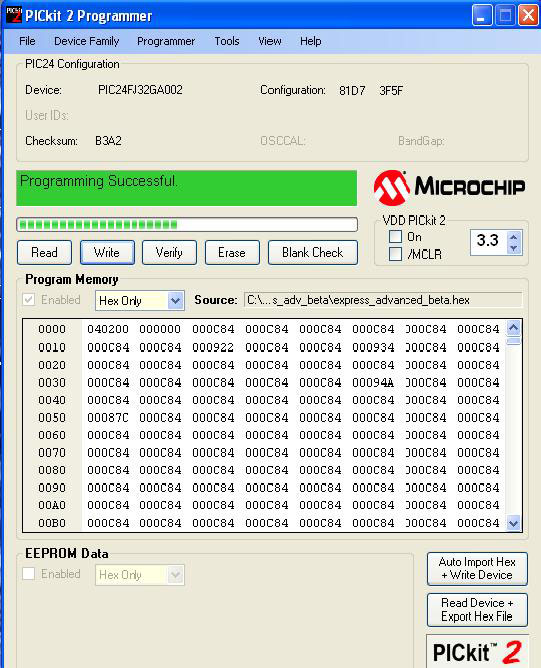Select memory cell 00087C in row 0050
Screen dimensions: 541x668
click(108, 418)
